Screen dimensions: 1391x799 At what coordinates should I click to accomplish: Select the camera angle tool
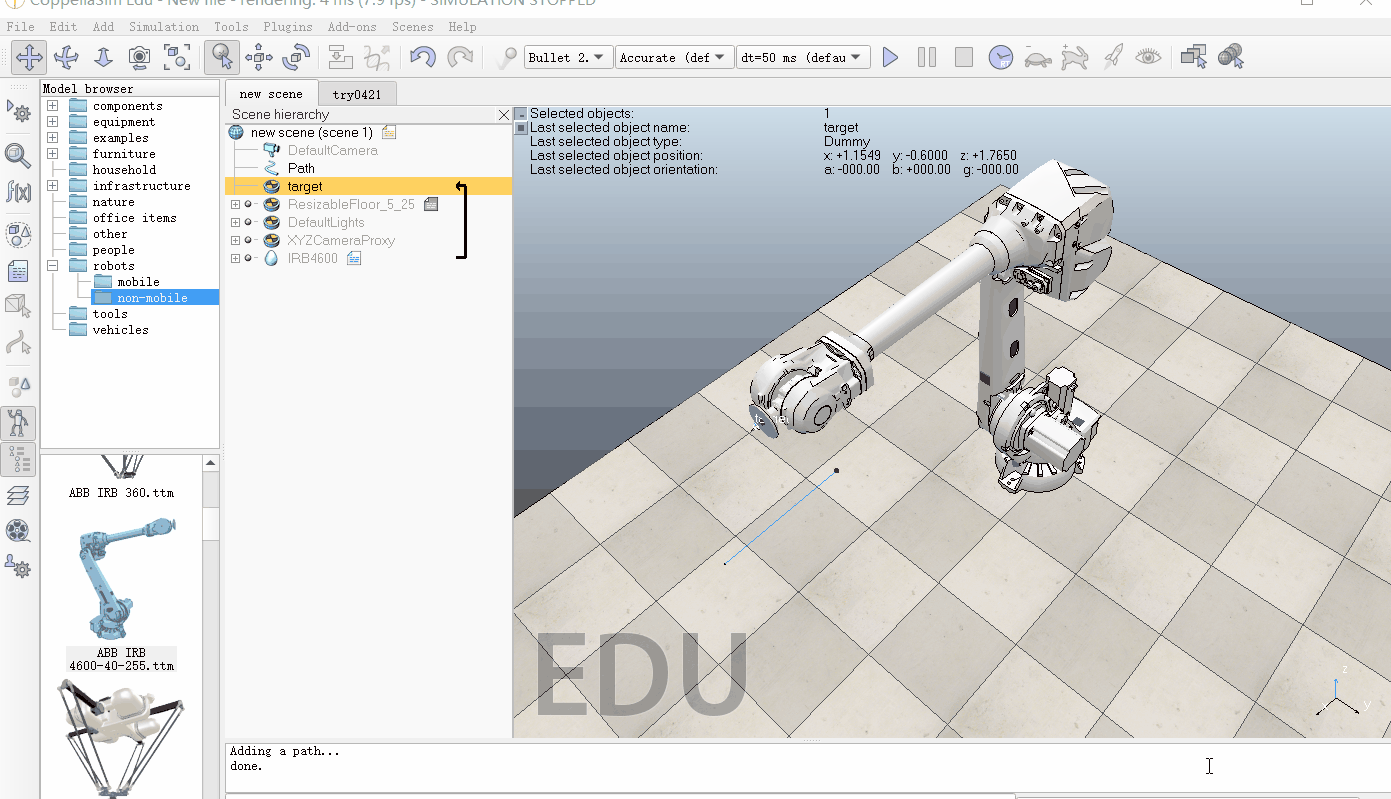tap(140, 57)
